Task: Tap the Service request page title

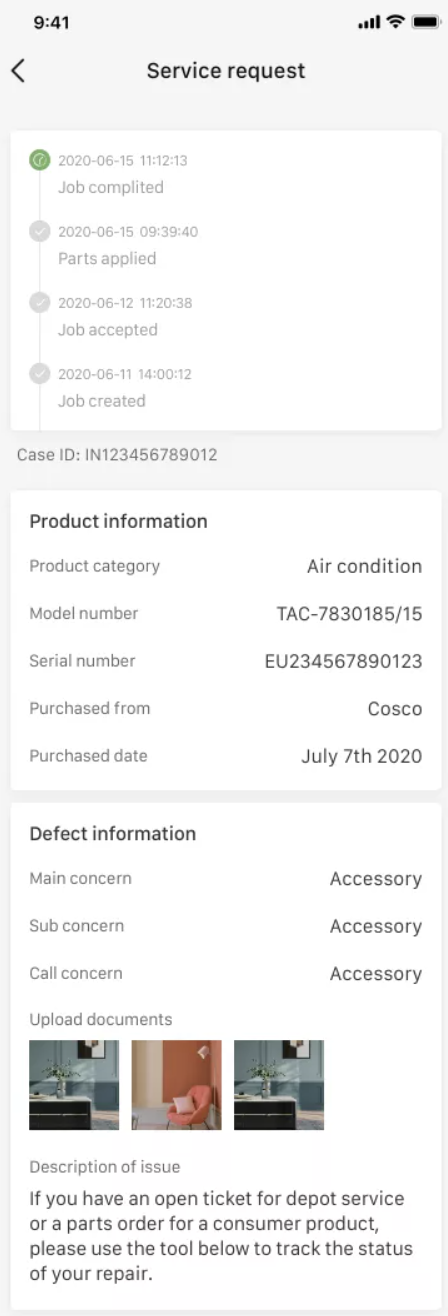Action: 226,71
